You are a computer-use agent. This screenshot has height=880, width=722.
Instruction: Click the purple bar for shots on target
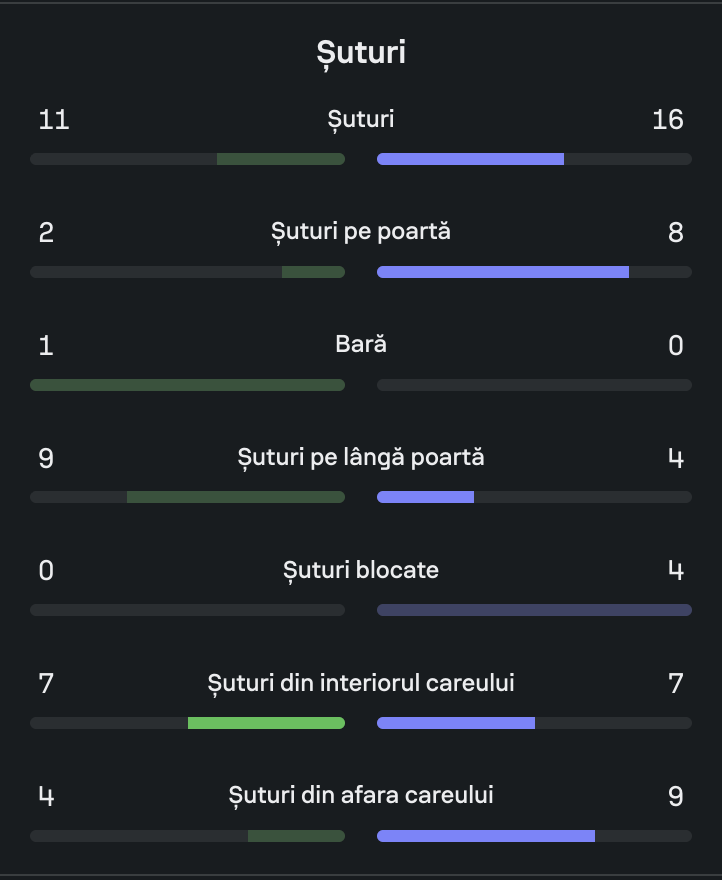[x=503, y=272]
